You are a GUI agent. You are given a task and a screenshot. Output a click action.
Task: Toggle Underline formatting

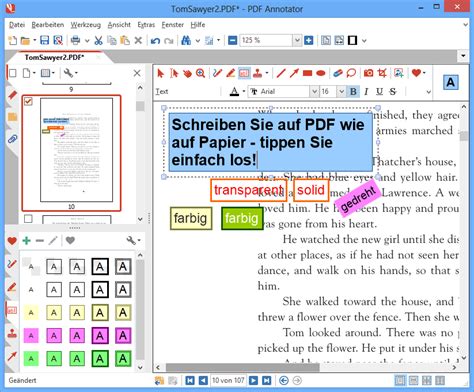point(379,91)
